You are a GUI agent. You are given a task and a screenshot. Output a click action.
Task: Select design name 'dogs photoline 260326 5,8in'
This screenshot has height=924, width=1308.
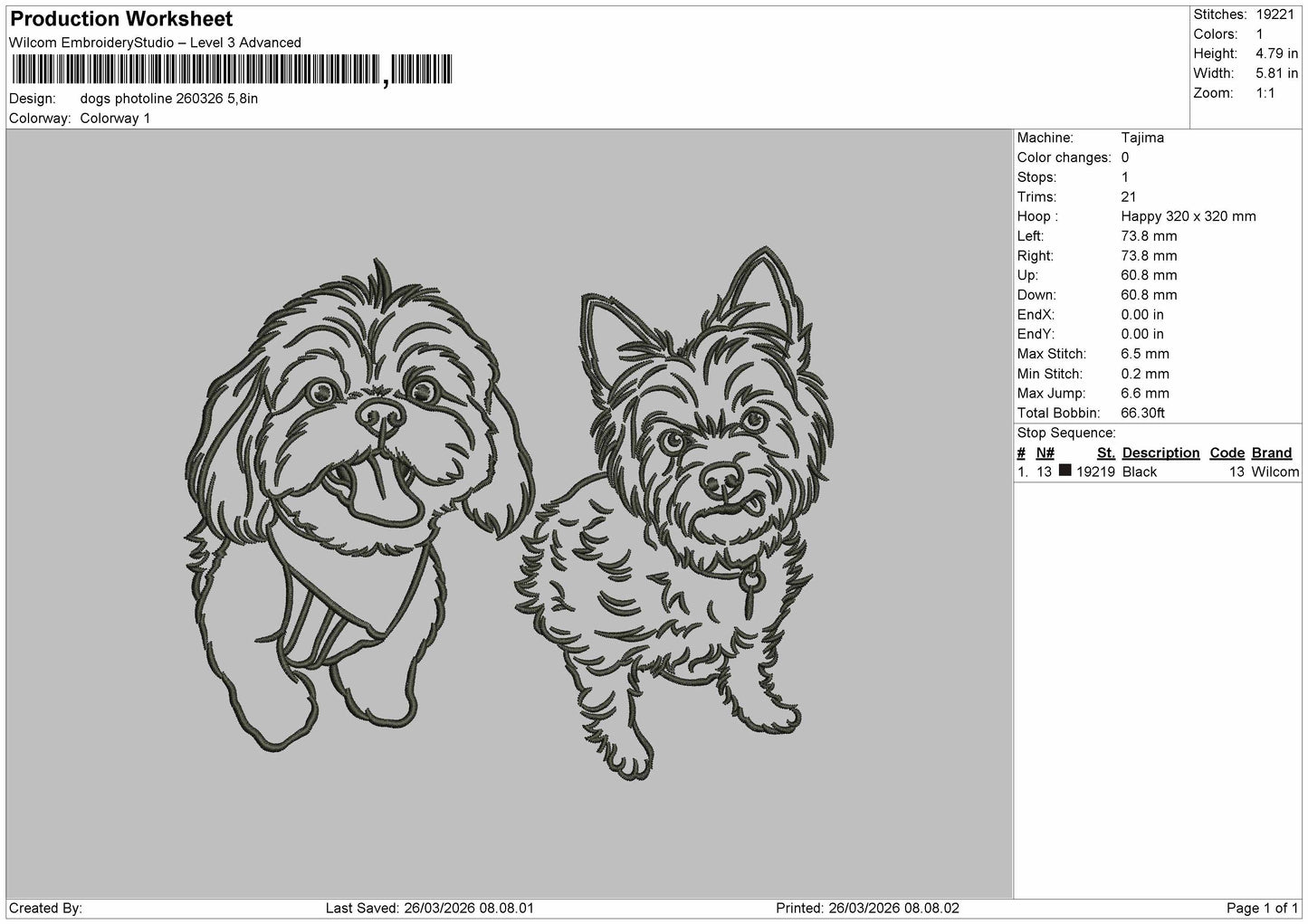click(169, 99)
